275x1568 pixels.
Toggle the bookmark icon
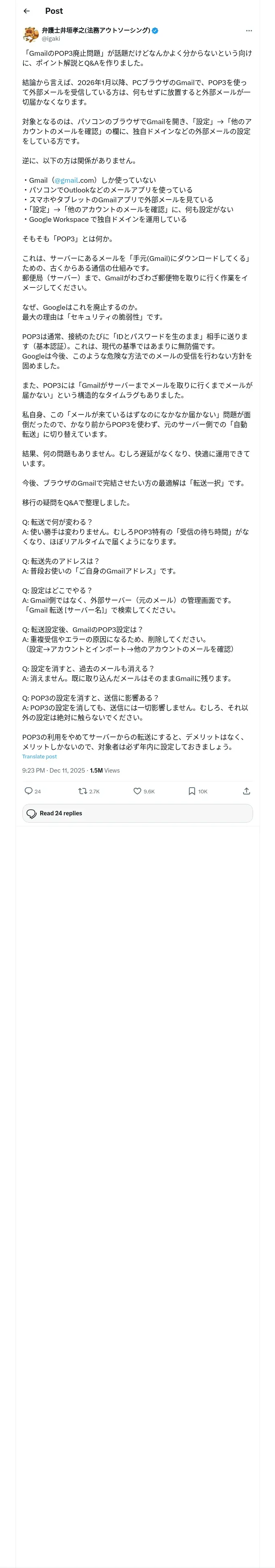(191, 791)
